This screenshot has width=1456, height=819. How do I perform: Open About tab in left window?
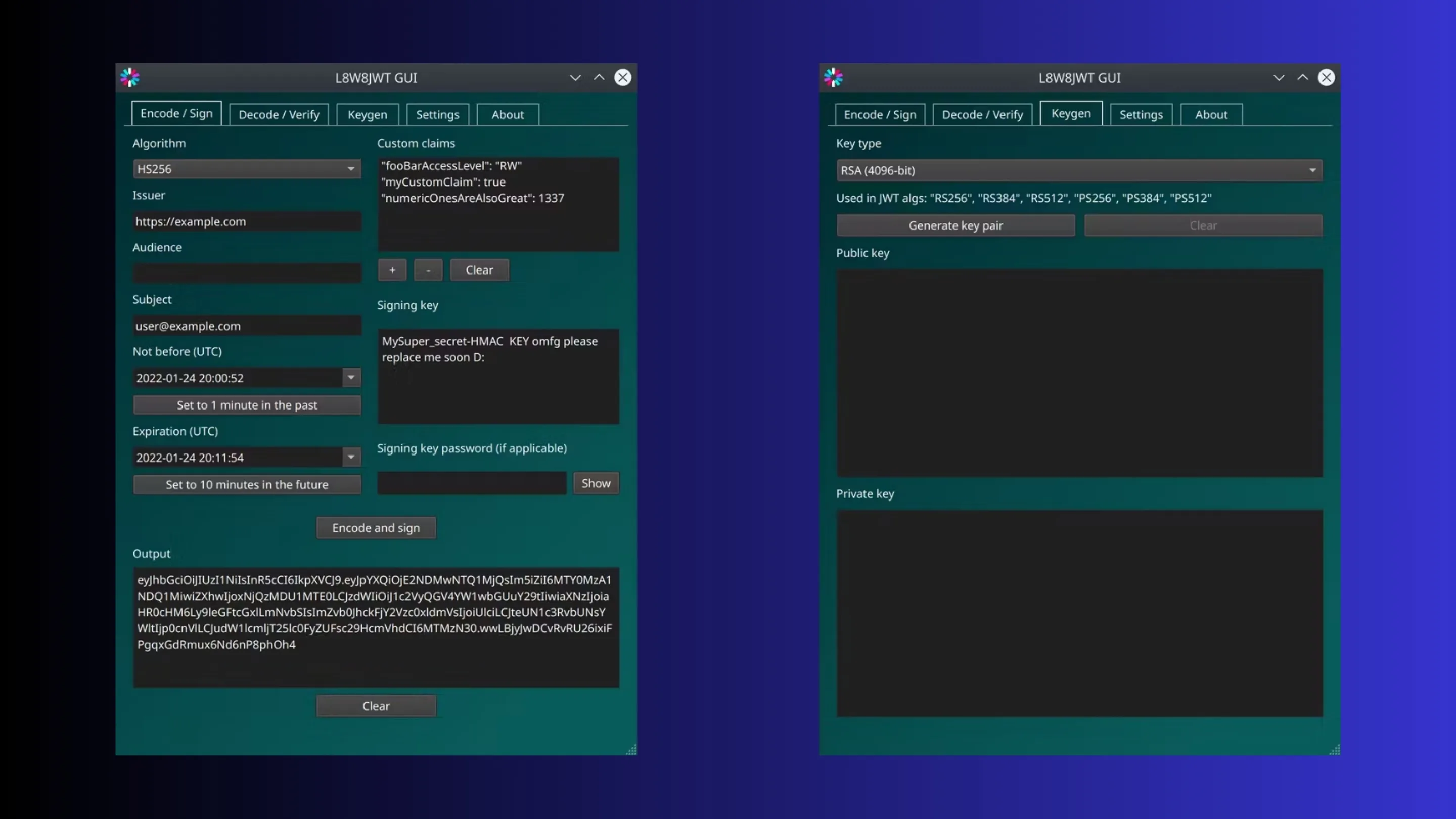pyautogui.click(x=508, y=114)
